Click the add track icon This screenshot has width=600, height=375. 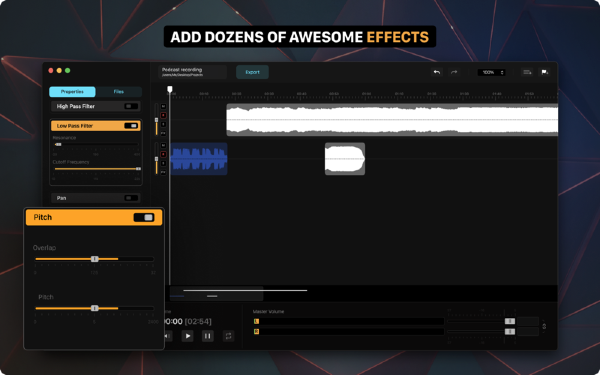527,72
